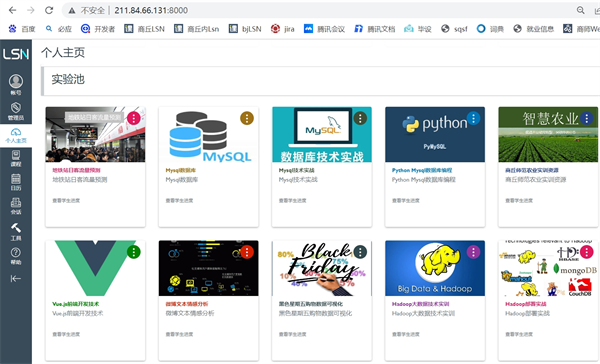Screen dimensions: 600x364
Task: View student progress on 地铁站日客流量预测 card
Action: pos(66,200)
